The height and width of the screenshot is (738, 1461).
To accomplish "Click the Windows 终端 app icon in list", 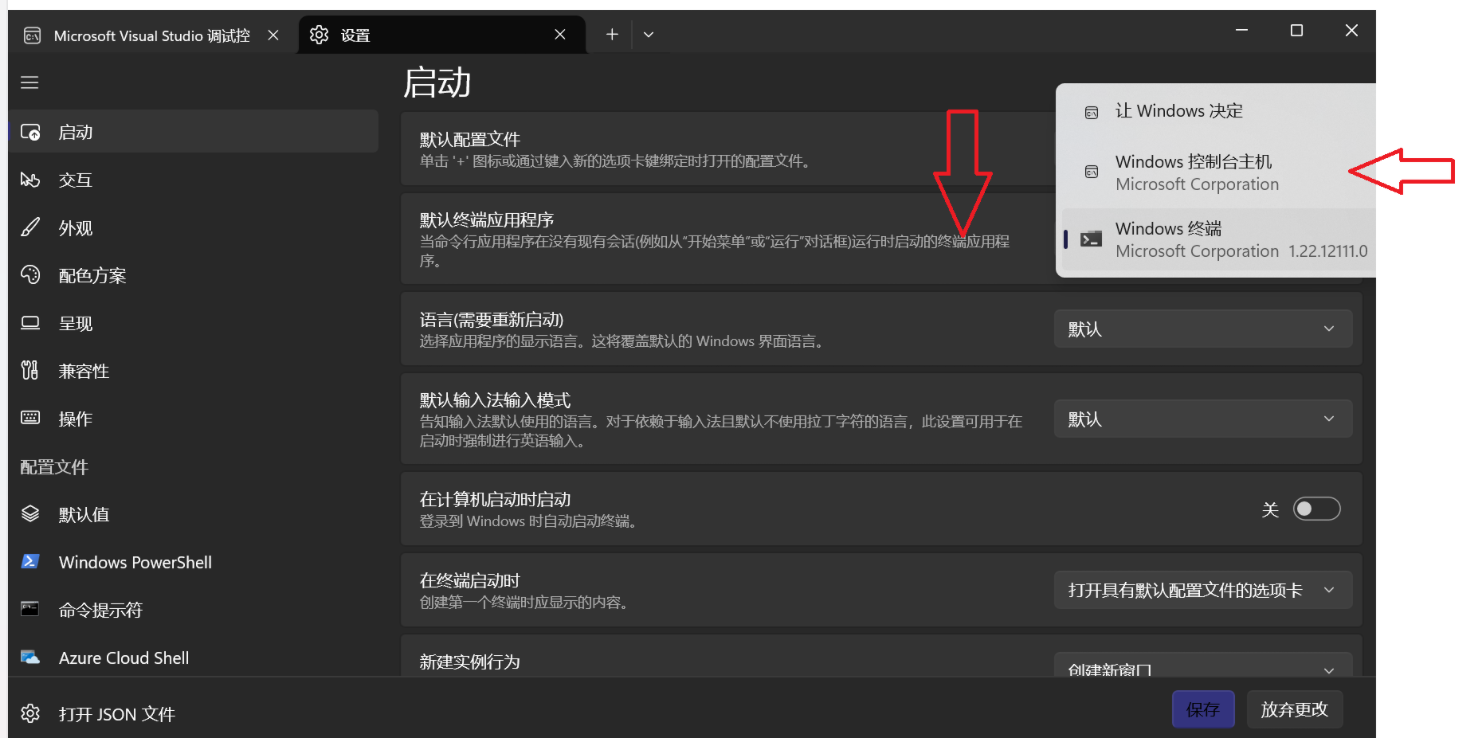I will [x=1092, y=239].
